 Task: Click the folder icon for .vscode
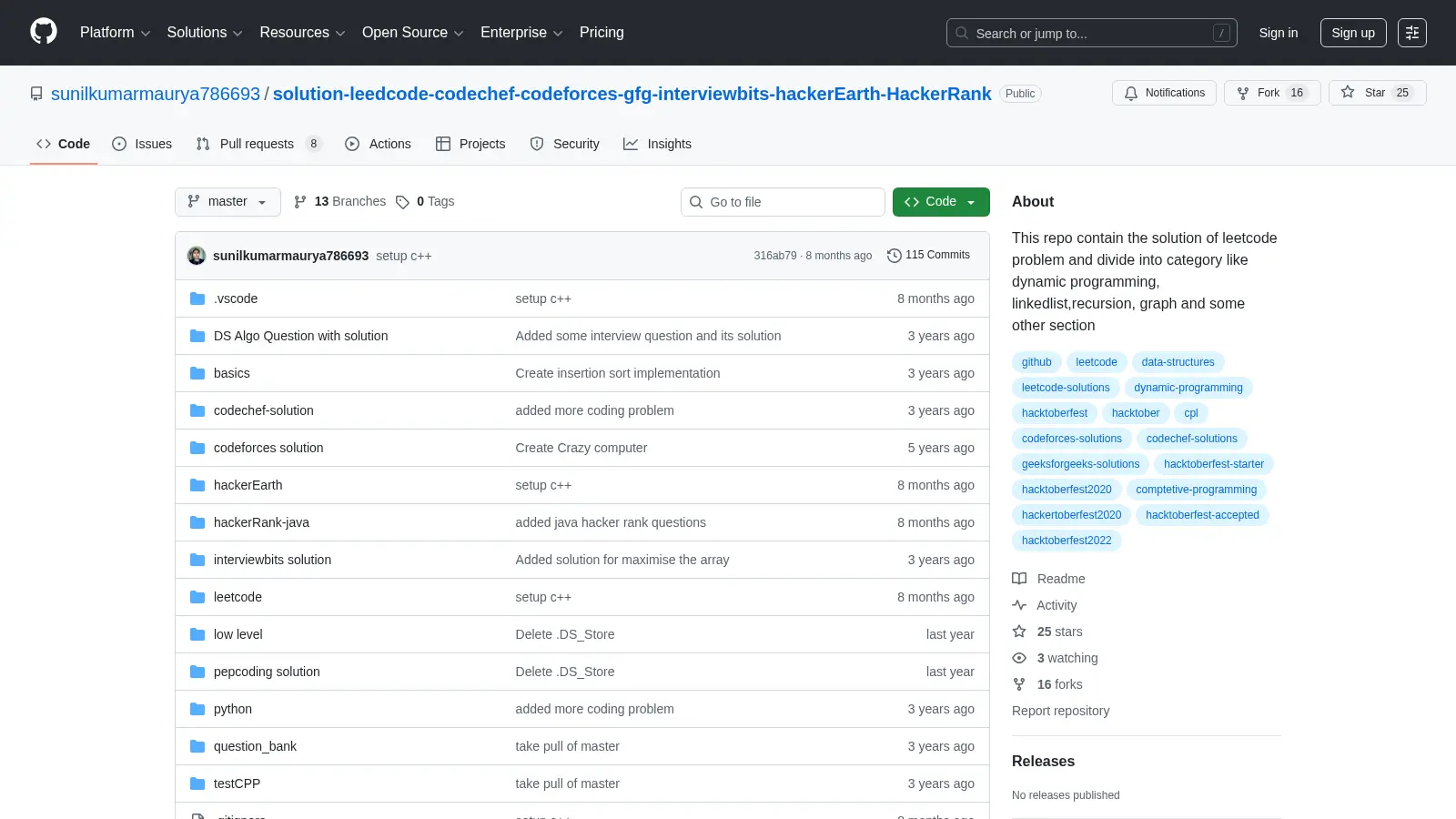tap(197, 298)
